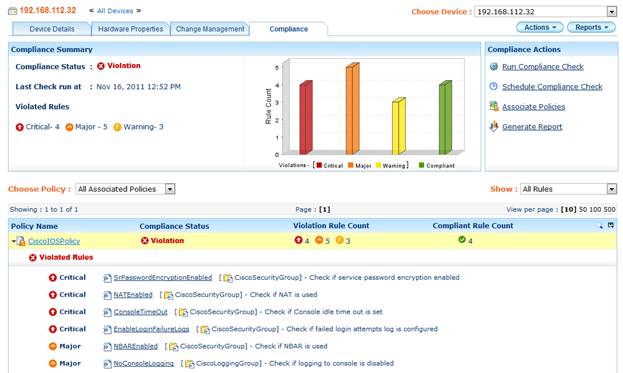623x373 pixels.
Task: Click the Violated Rules section red icon
Action: 33,258
